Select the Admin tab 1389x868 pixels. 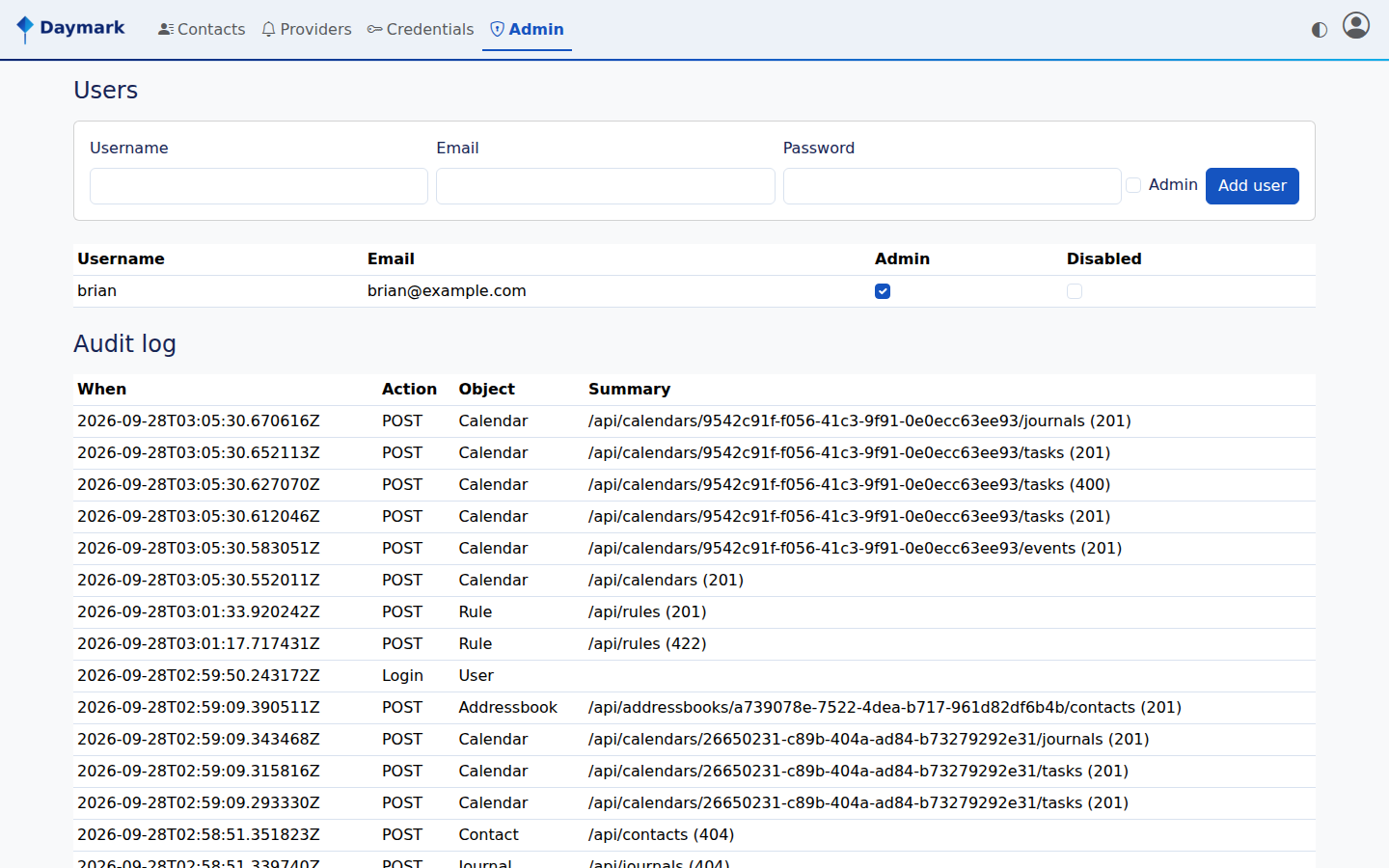point(527,29)
